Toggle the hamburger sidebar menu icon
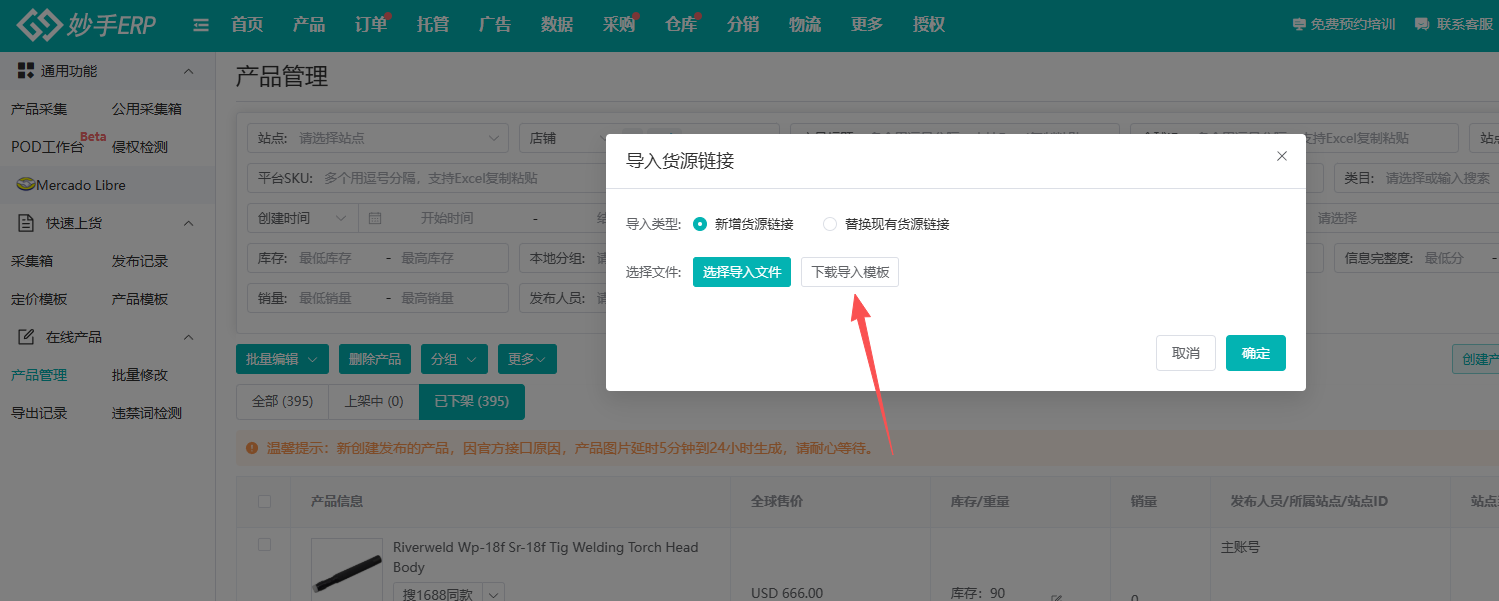1499x601 pixels. pos(201,25)
